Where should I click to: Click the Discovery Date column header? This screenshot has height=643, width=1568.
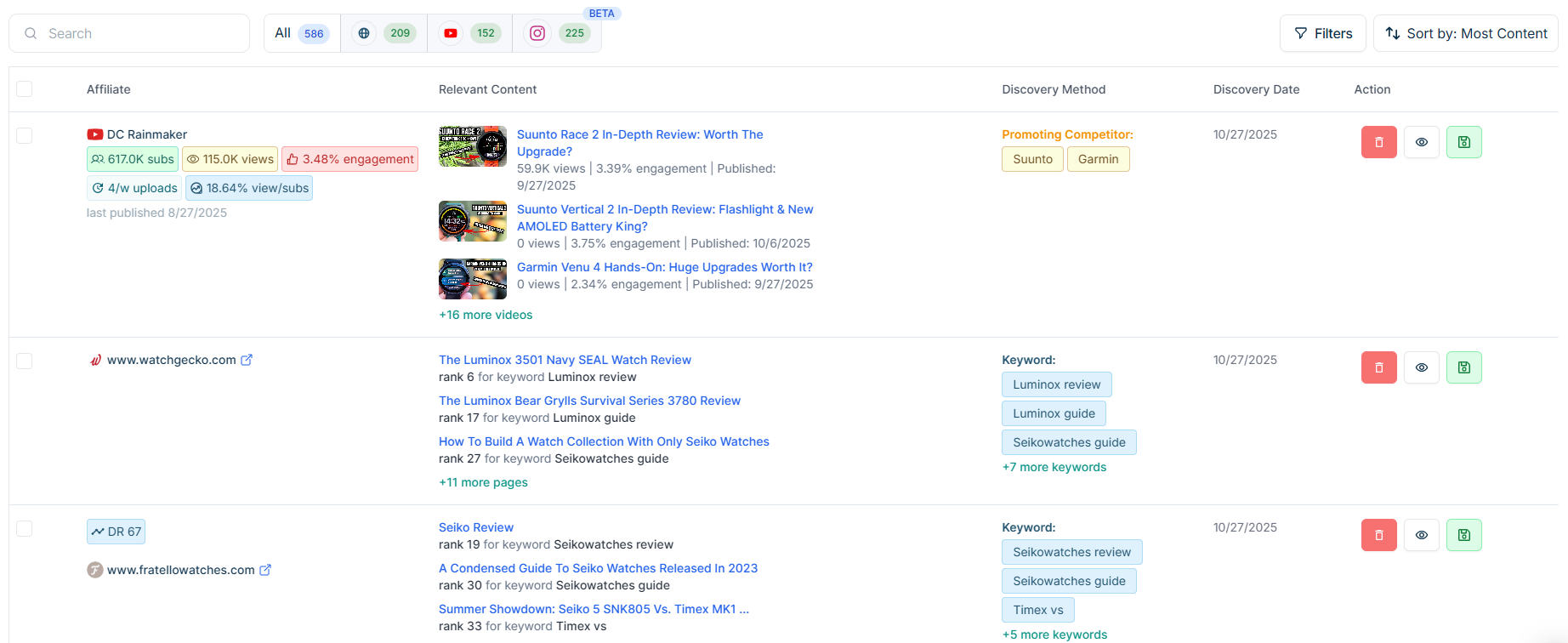pos(1256,89)
